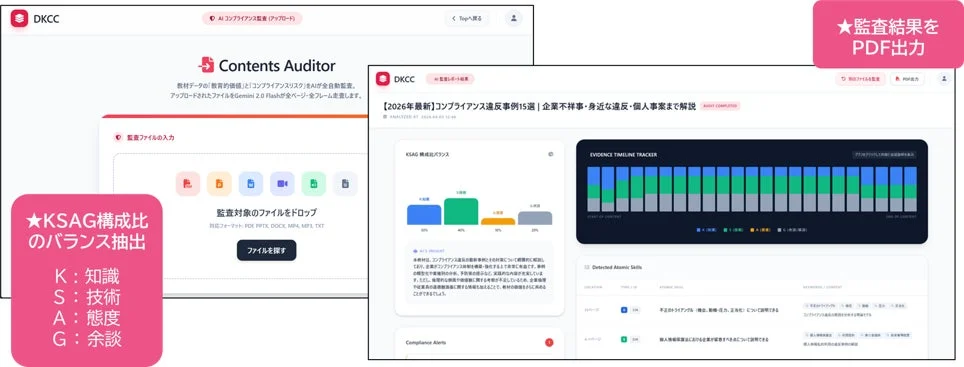Click the AI's Insight paragraph text
The width and height of the screenshot is (964, 367).
click(x=479, y=277)
